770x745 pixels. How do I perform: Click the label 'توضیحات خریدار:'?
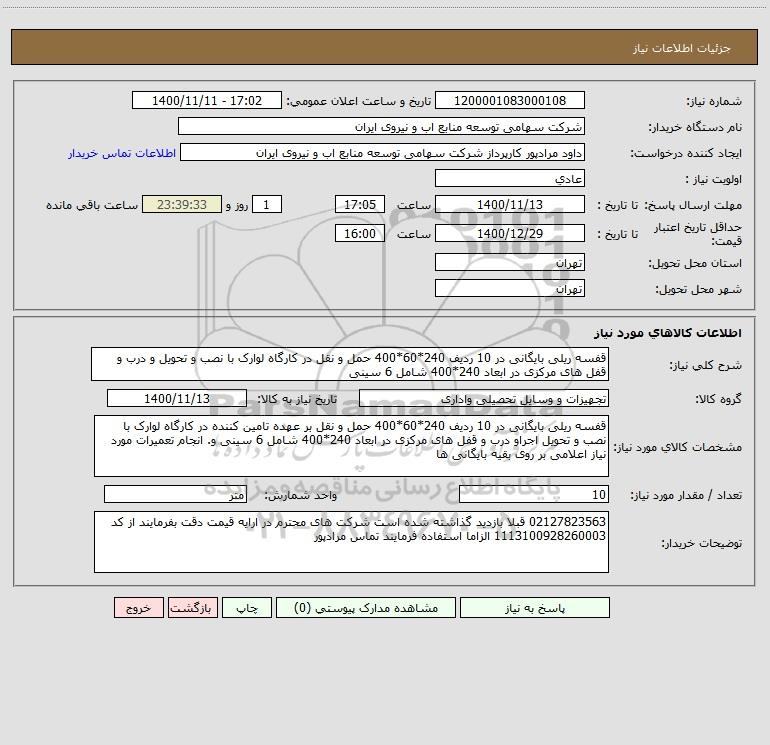pos(701,544)
